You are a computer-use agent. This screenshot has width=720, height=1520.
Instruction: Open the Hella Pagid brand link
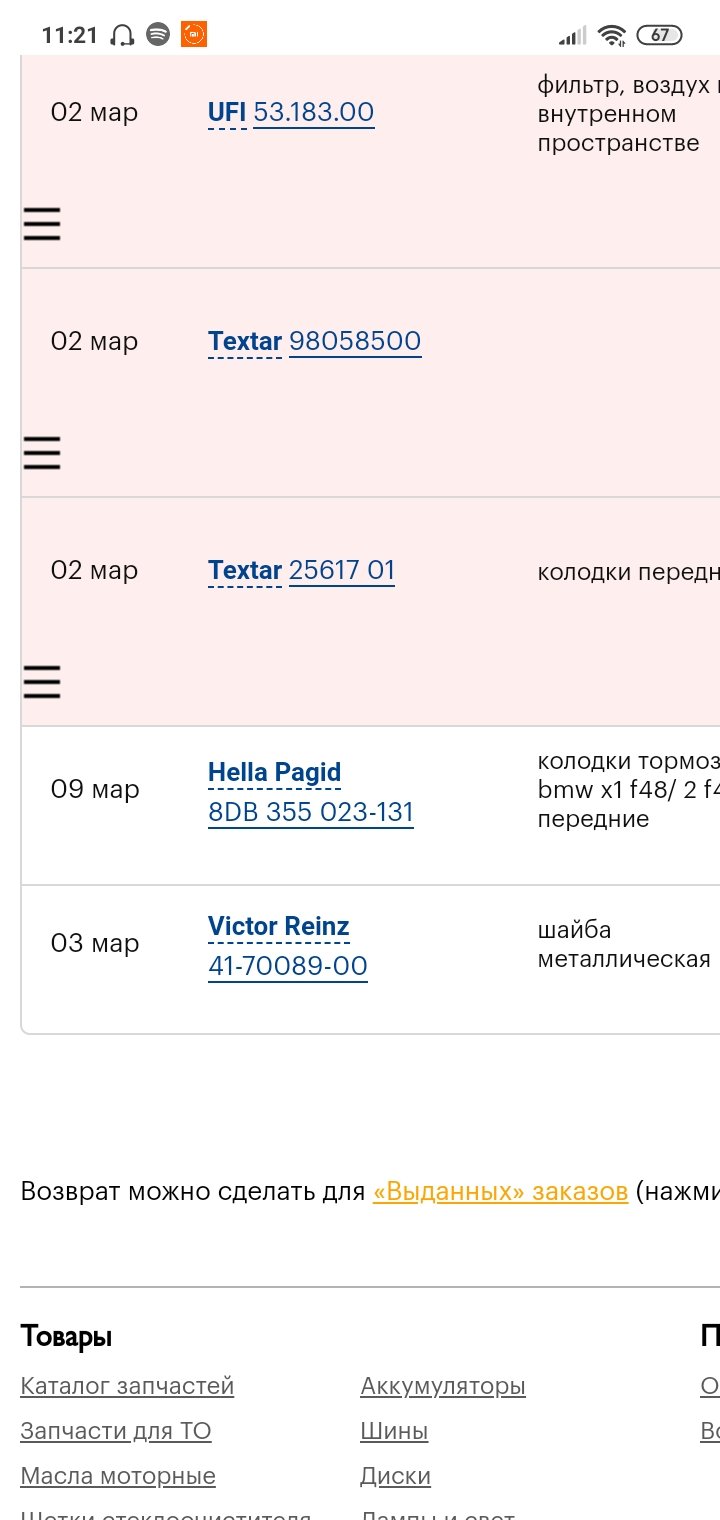coord(275,772)
